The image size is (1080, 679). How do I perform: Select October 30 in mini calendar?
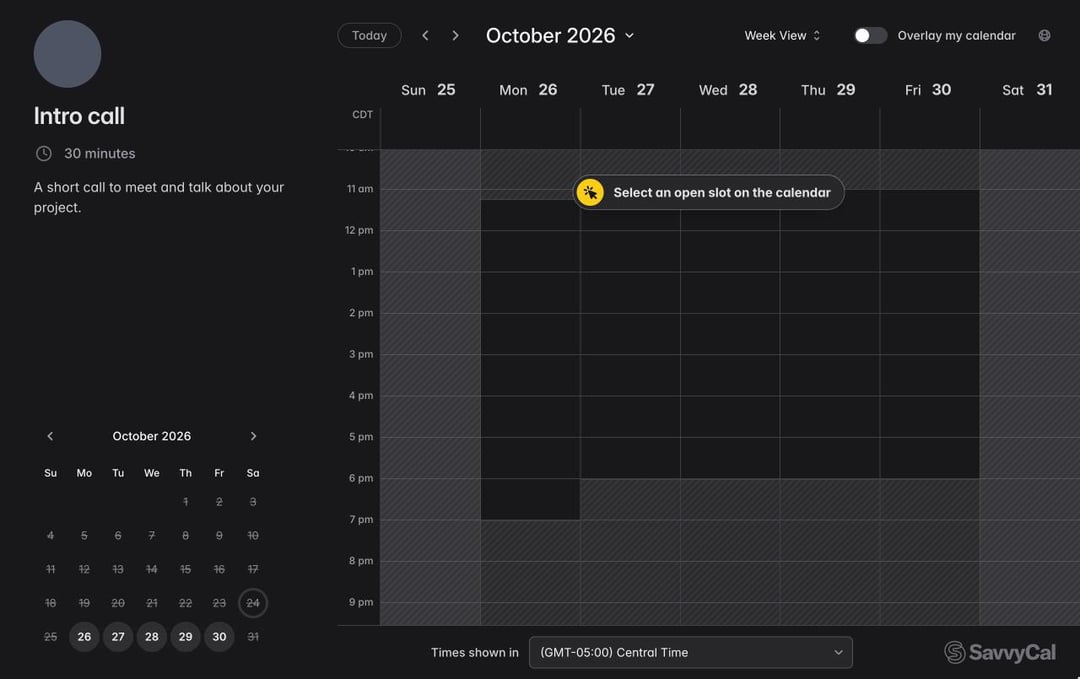point(219,636)
